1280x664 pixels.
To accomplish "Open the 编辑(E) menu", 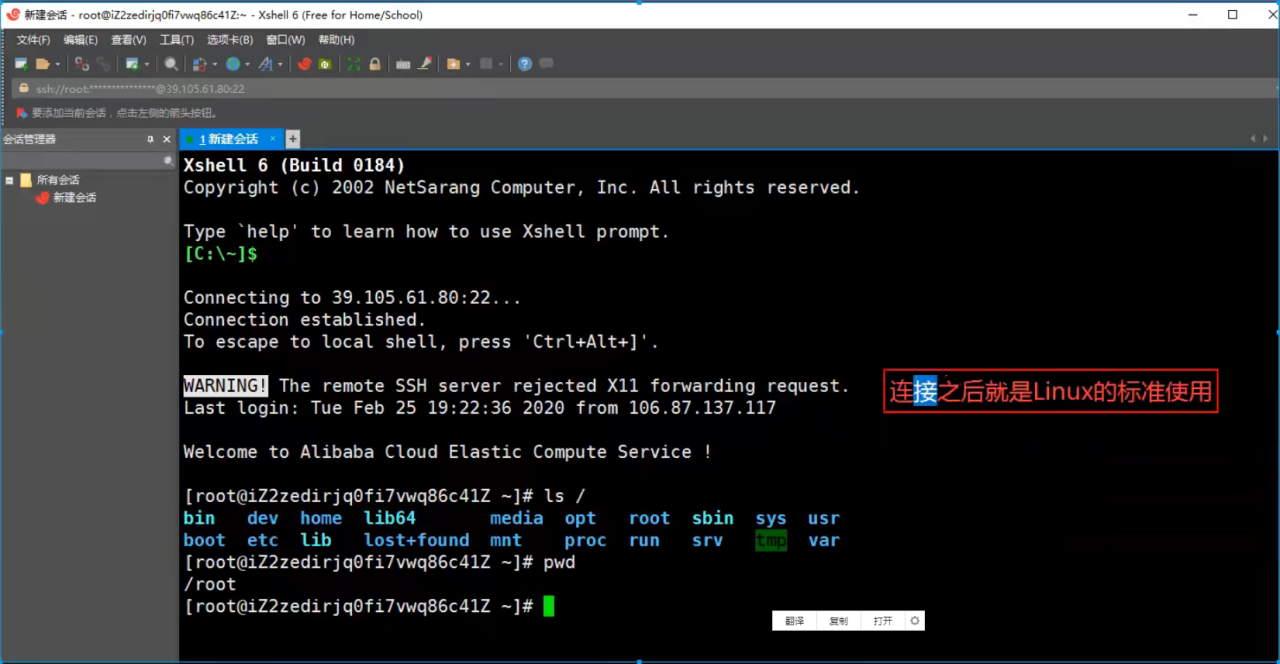I will click(x=81, y=40).
